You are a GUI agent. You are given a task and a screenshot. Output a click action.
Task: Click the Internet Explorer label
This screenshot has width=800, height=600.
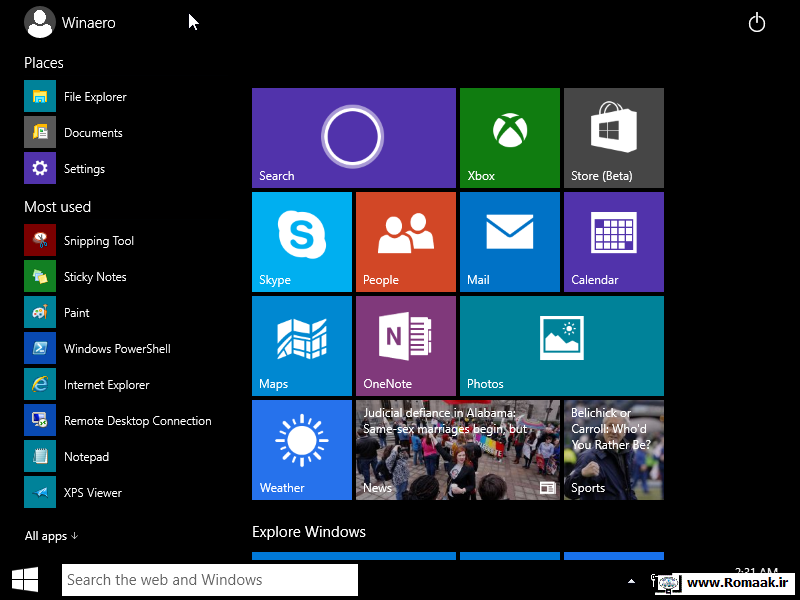107,385
